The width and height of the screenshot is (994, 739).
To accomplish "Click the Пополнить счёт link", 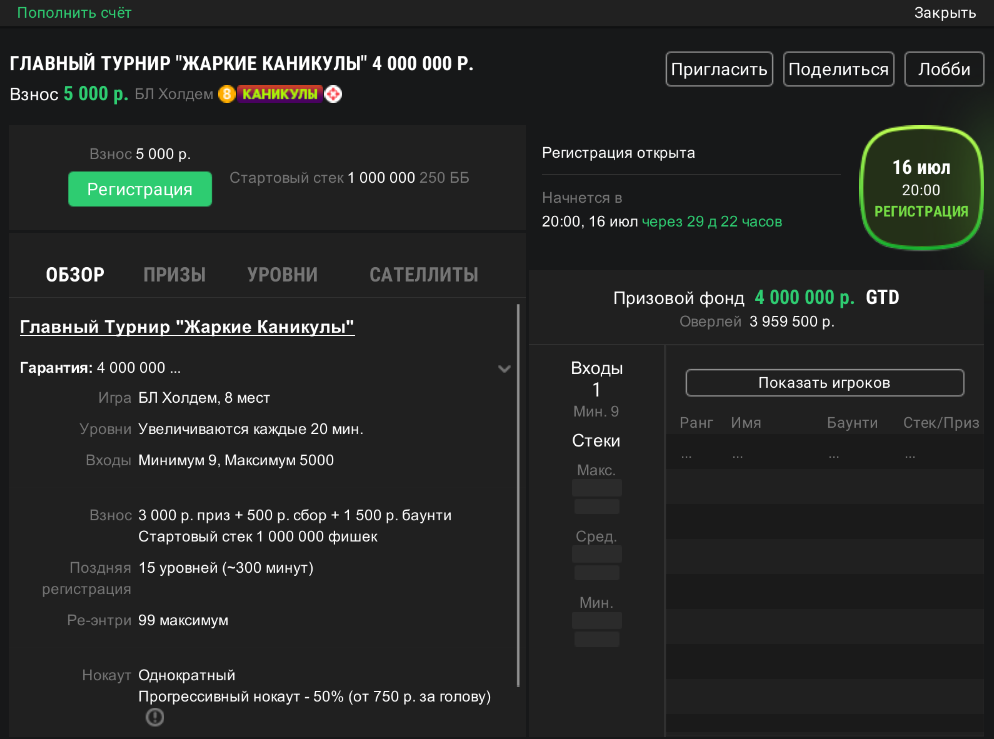I will click(74, 13).
